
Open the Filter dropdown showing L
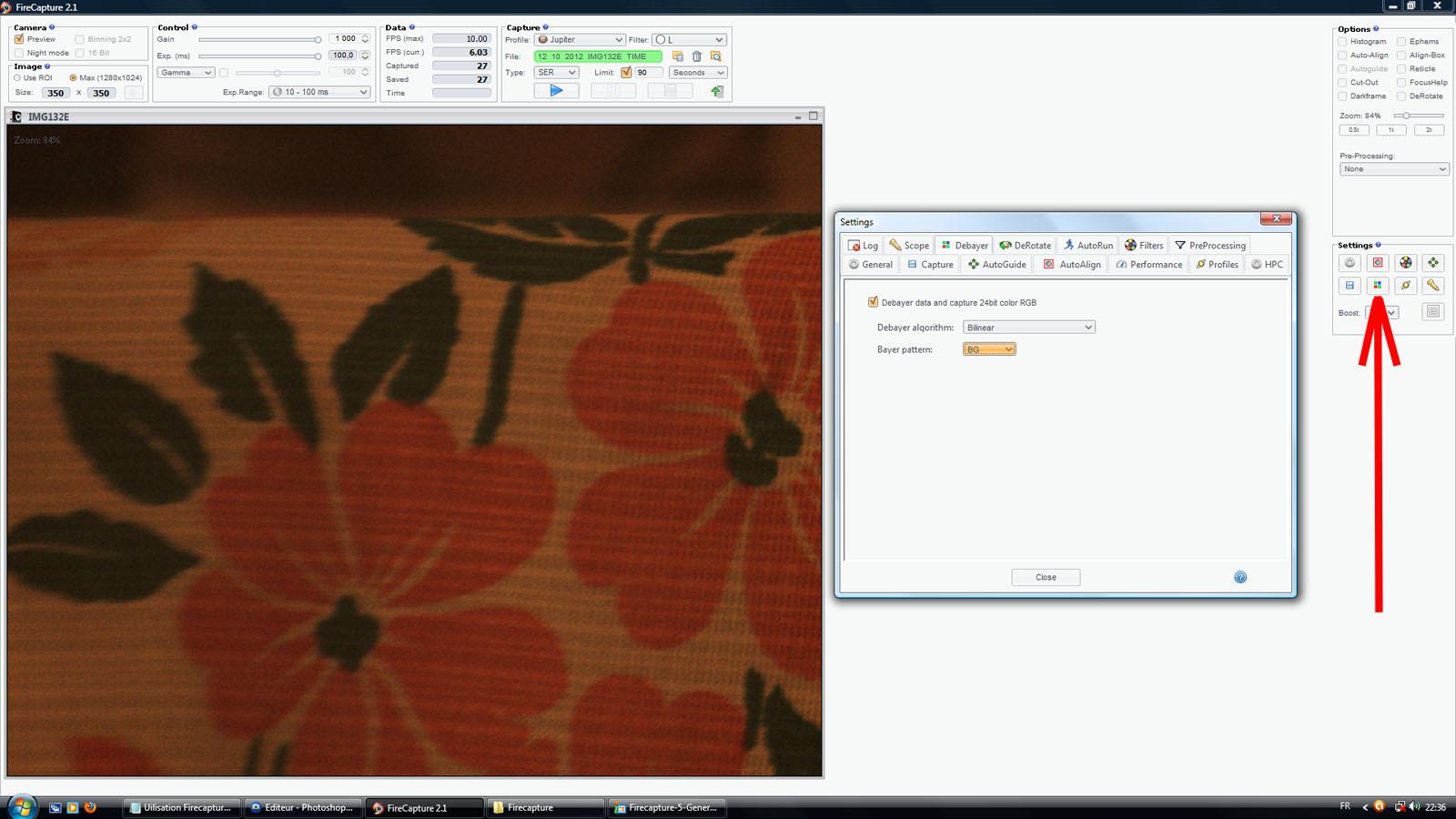[689, 40]
